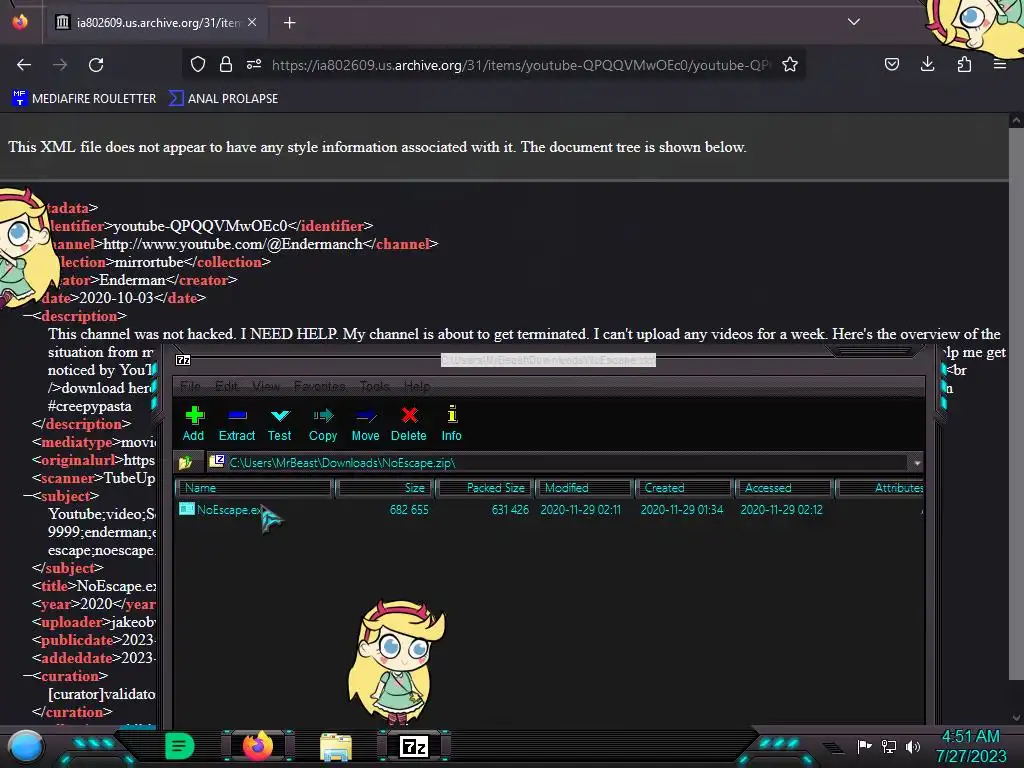Click the archive.org URL address field
1024x768 pixels.
point(521,65)
